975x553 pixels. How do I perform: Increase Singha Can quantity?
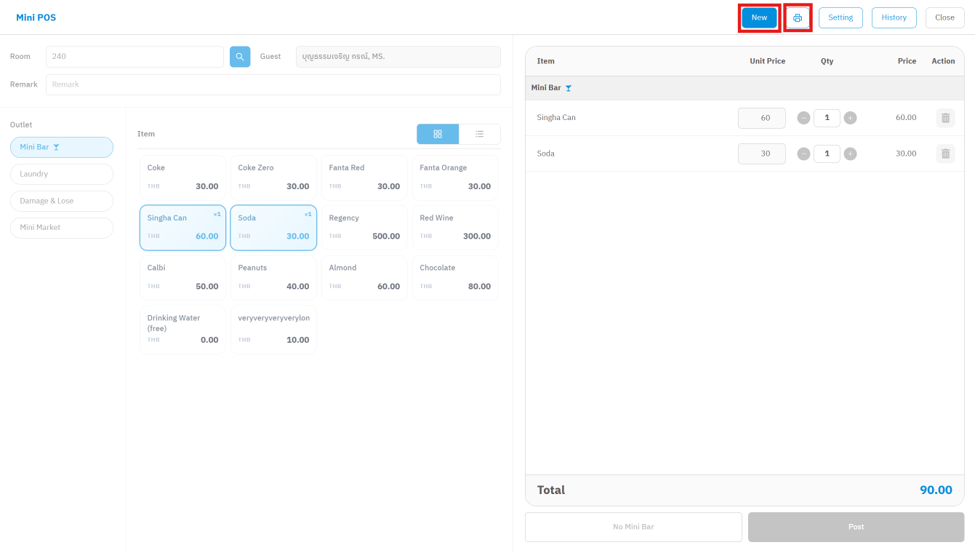click(x=850, y=118)
